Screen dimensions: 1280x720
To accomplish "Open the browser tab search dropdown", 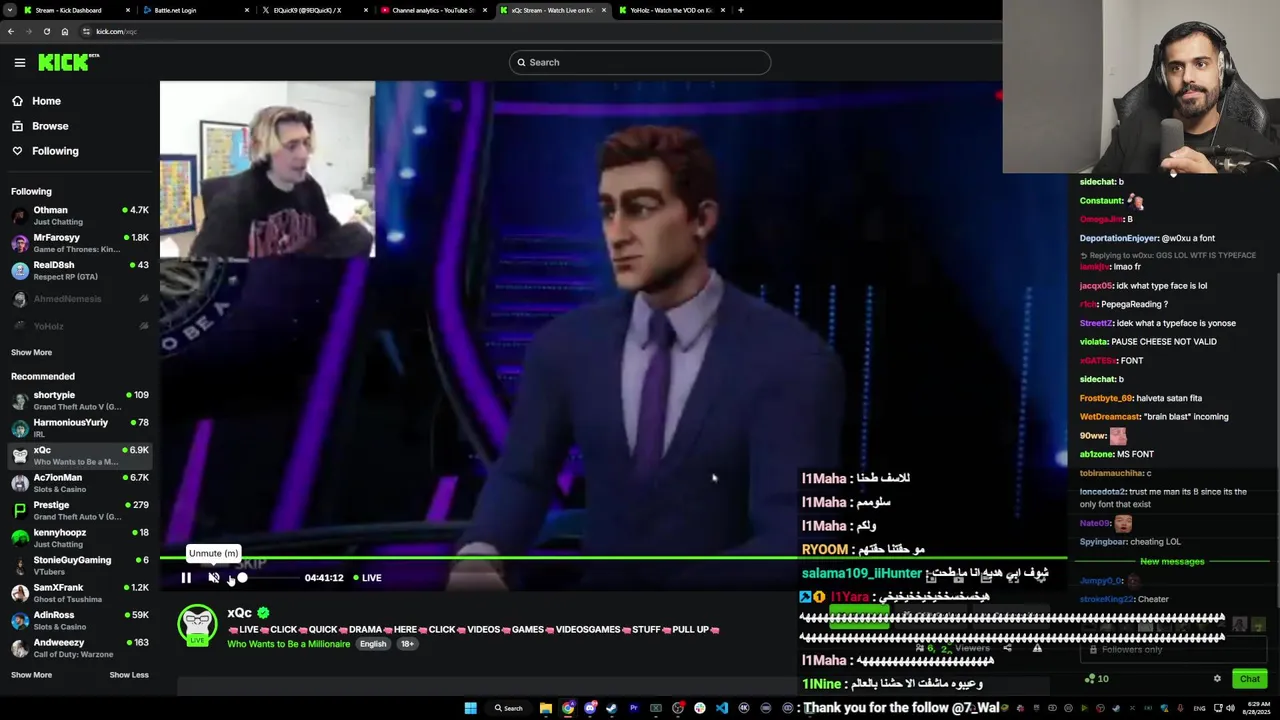I will click(9, 10).
